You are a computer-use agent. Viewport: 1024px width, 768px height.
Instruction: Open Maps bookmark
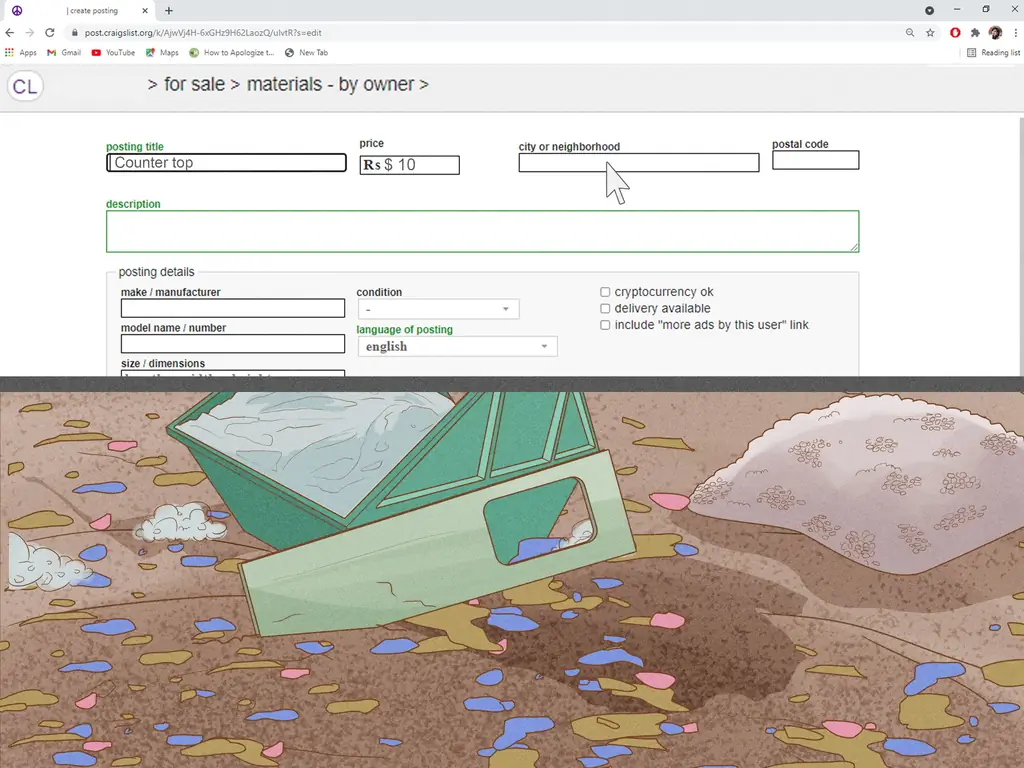pyautogui.click(x=162, y=53)
